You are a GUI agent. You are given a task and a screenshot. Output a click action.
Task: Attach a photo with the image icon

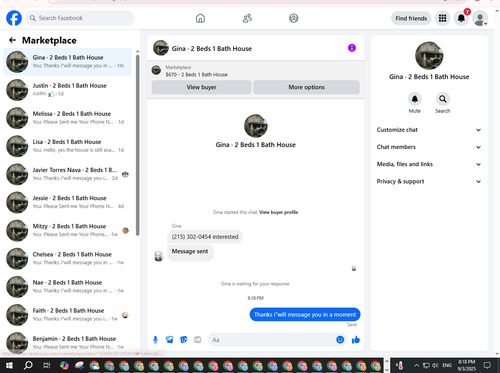[170, 340]
